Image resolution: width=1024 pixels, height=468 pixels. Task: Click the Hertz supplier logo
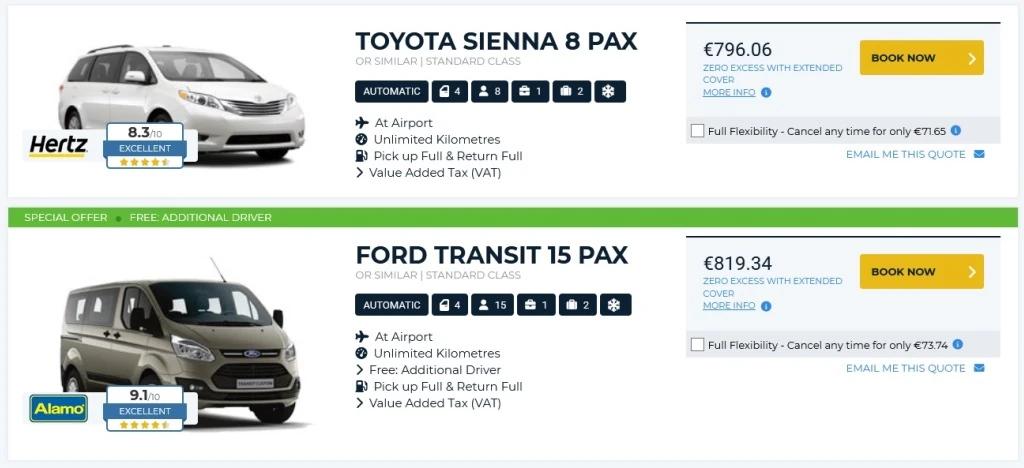58,144
